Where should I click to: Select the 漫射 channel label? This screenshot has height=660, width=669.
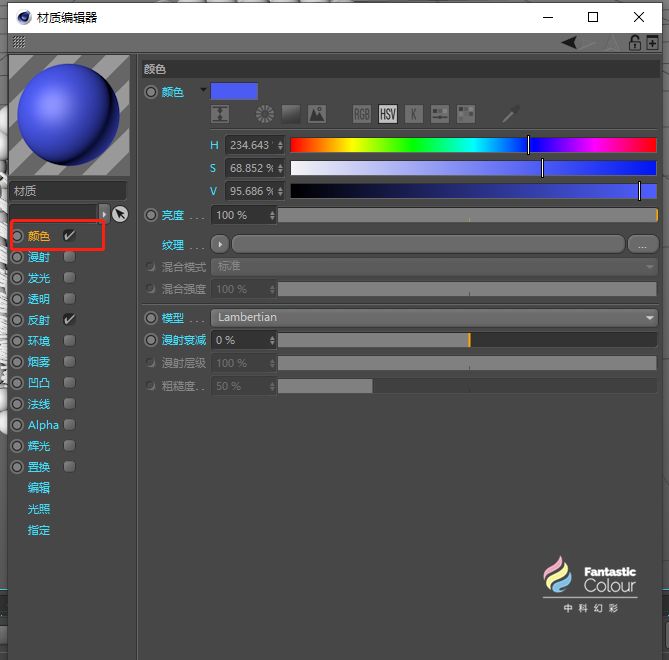[39, 257]
